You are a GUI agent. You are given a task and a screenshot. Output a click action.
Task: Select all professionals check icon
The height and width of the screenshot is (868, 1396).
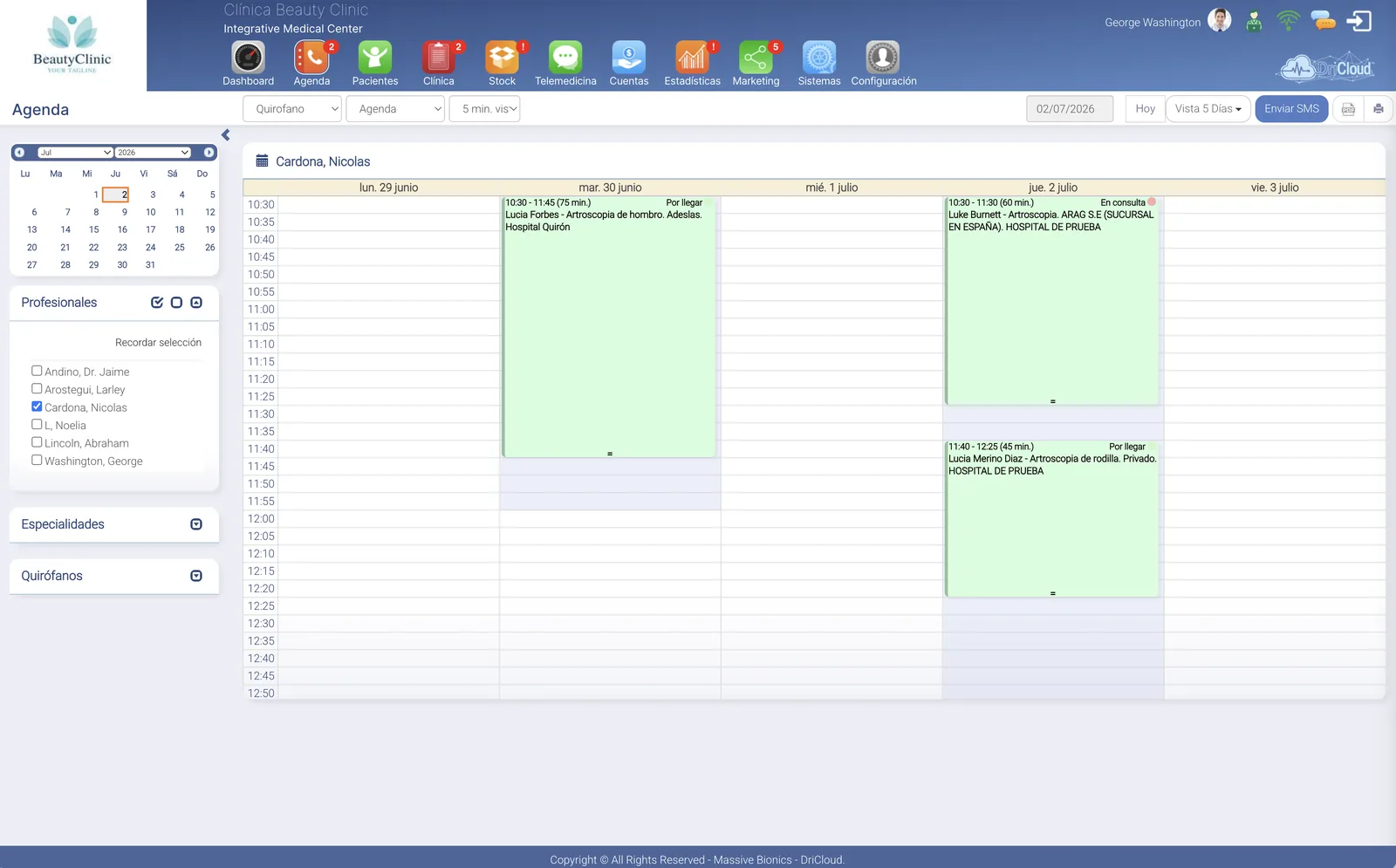(x=157, y=303)
